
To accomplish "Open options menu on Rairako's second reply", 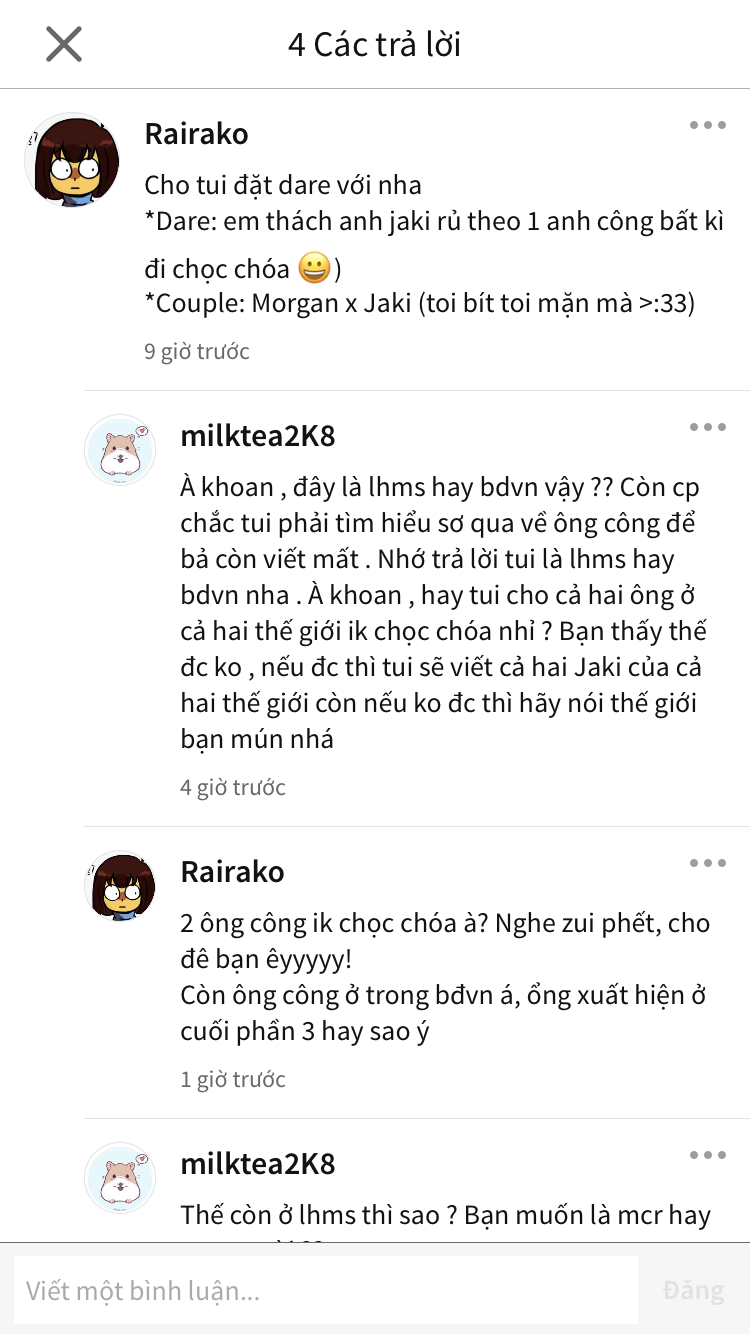I will (x=707, y=863).
